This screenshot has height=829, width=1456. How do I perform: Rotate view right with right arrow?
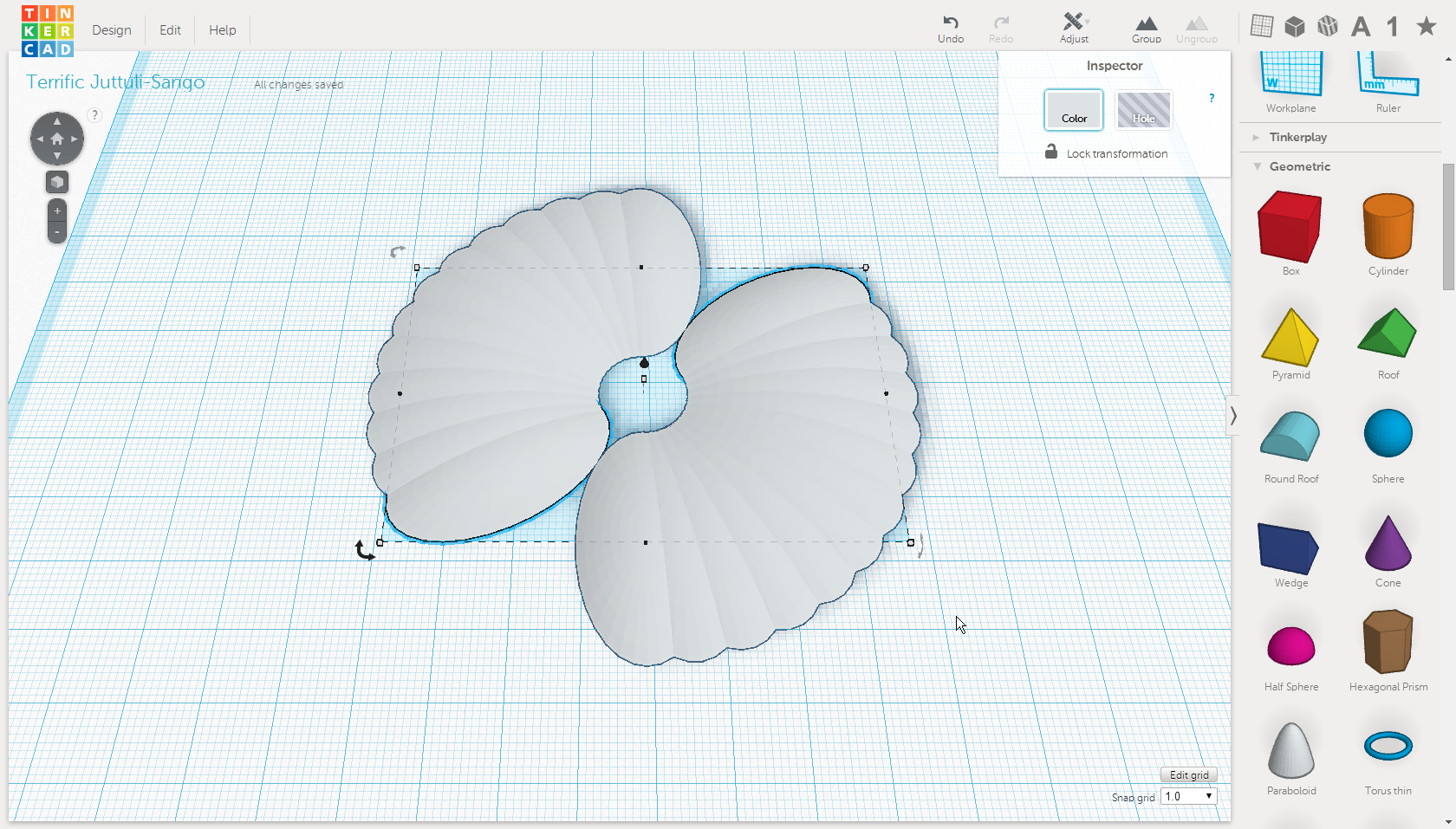[75, 139]
